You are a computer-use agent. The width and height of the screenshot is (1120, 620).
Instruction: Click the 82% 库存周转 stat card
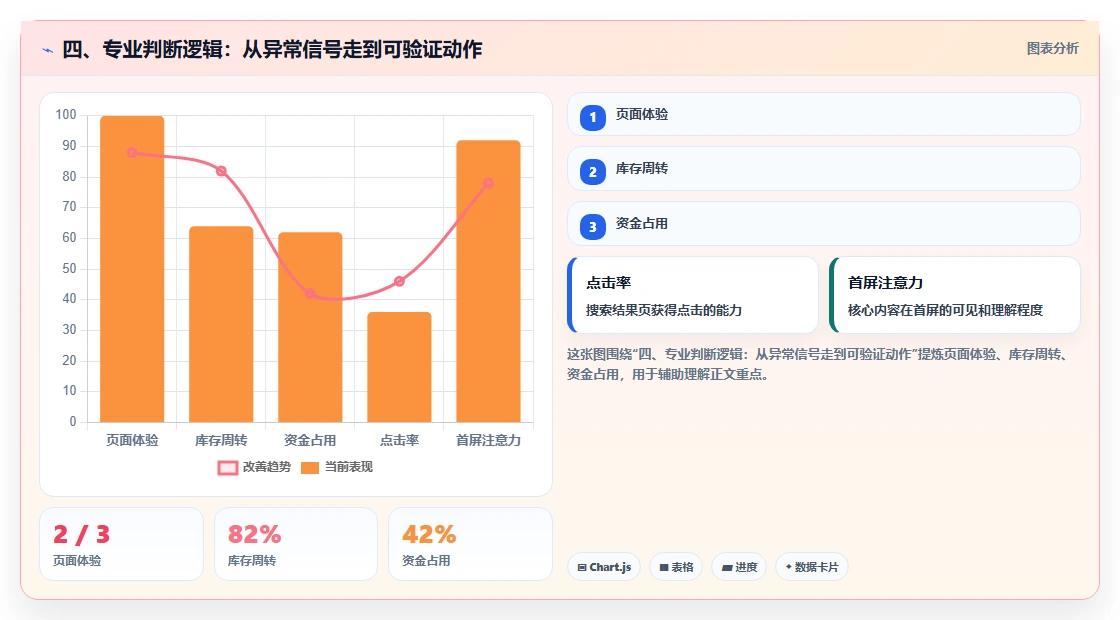(296, 544)
